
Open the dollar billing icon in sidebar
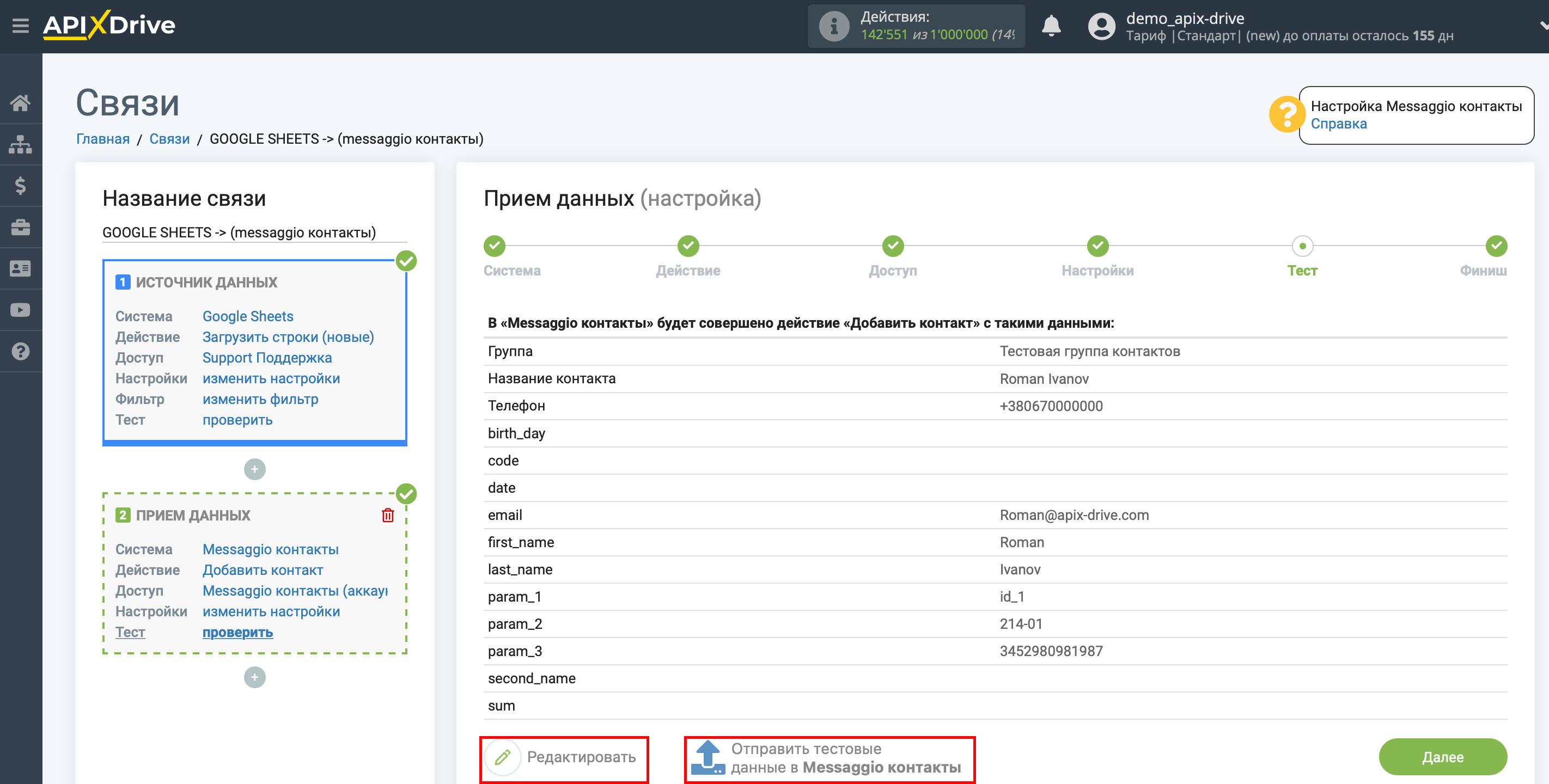(21, 186)
